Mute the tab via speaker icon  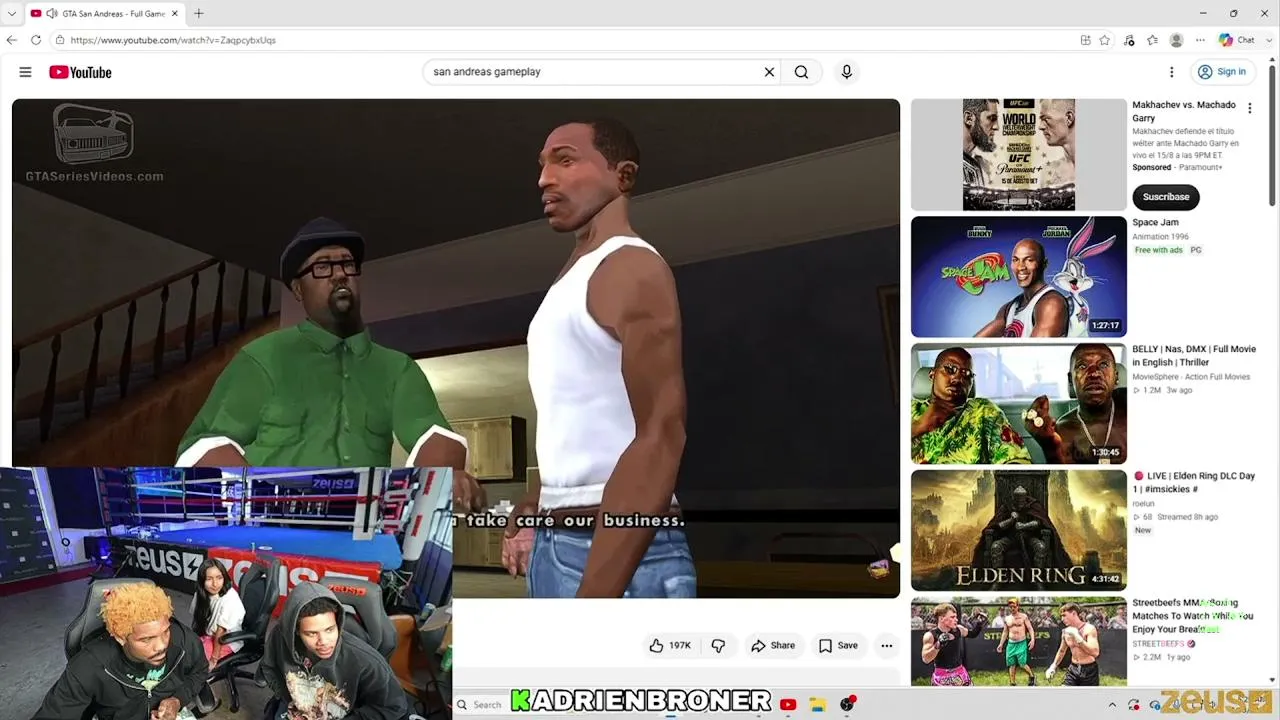(51, 14)
